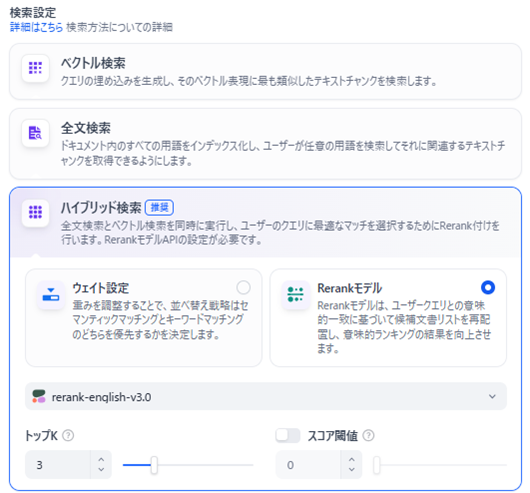
Task: Select the Rerankモデル card
Action: (x=388, y=318)
